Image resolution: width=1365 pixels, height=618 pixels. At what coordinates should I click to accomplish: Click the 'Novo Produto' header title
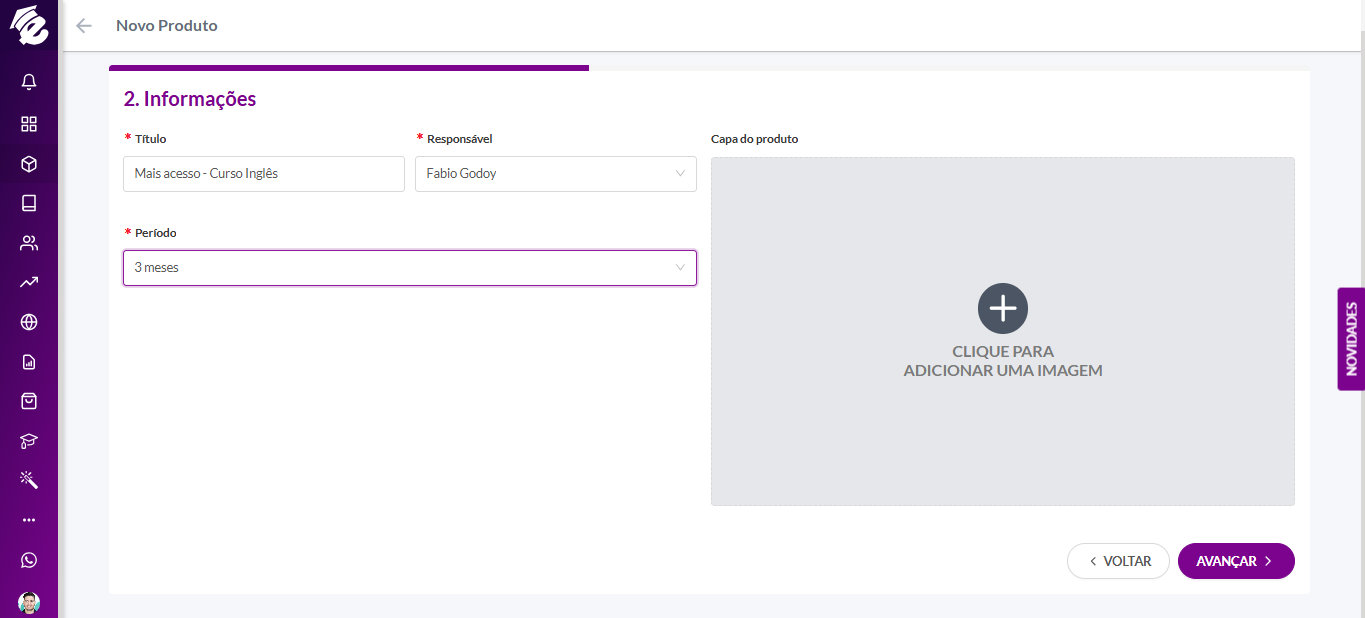[167, 26]
